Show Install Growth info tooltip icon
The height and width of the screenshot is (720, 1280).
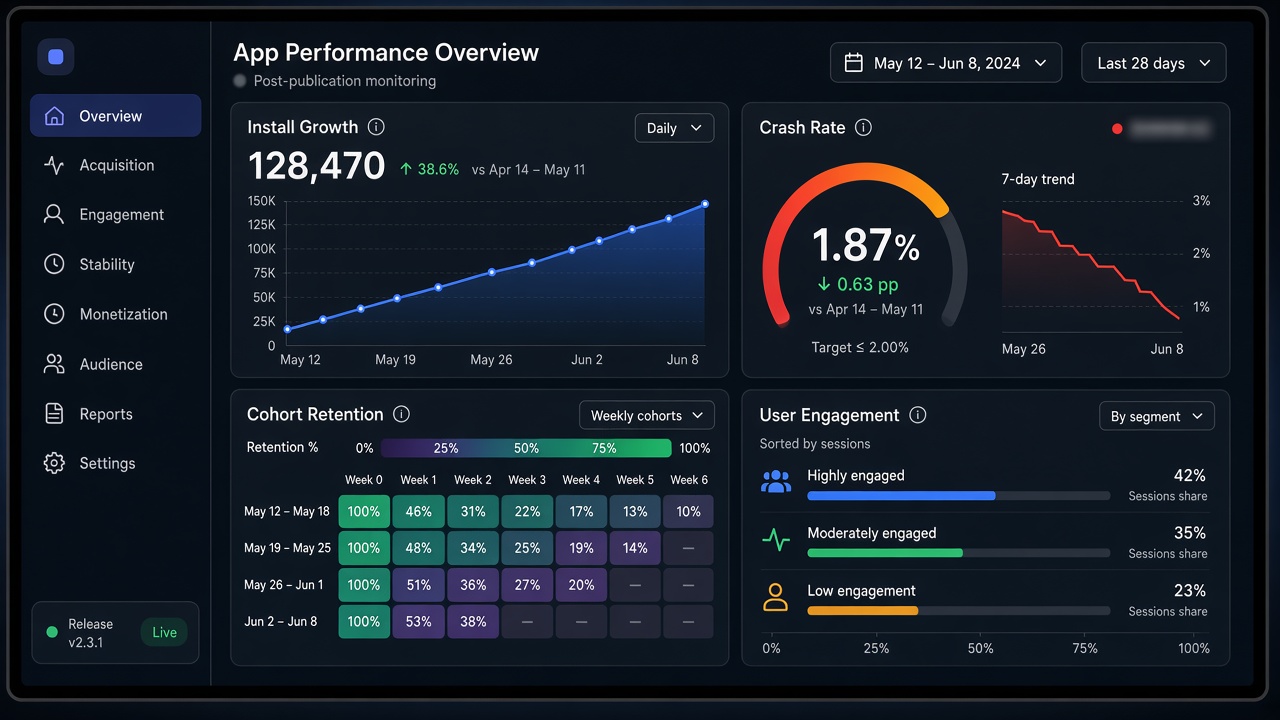tap(376, 127)
